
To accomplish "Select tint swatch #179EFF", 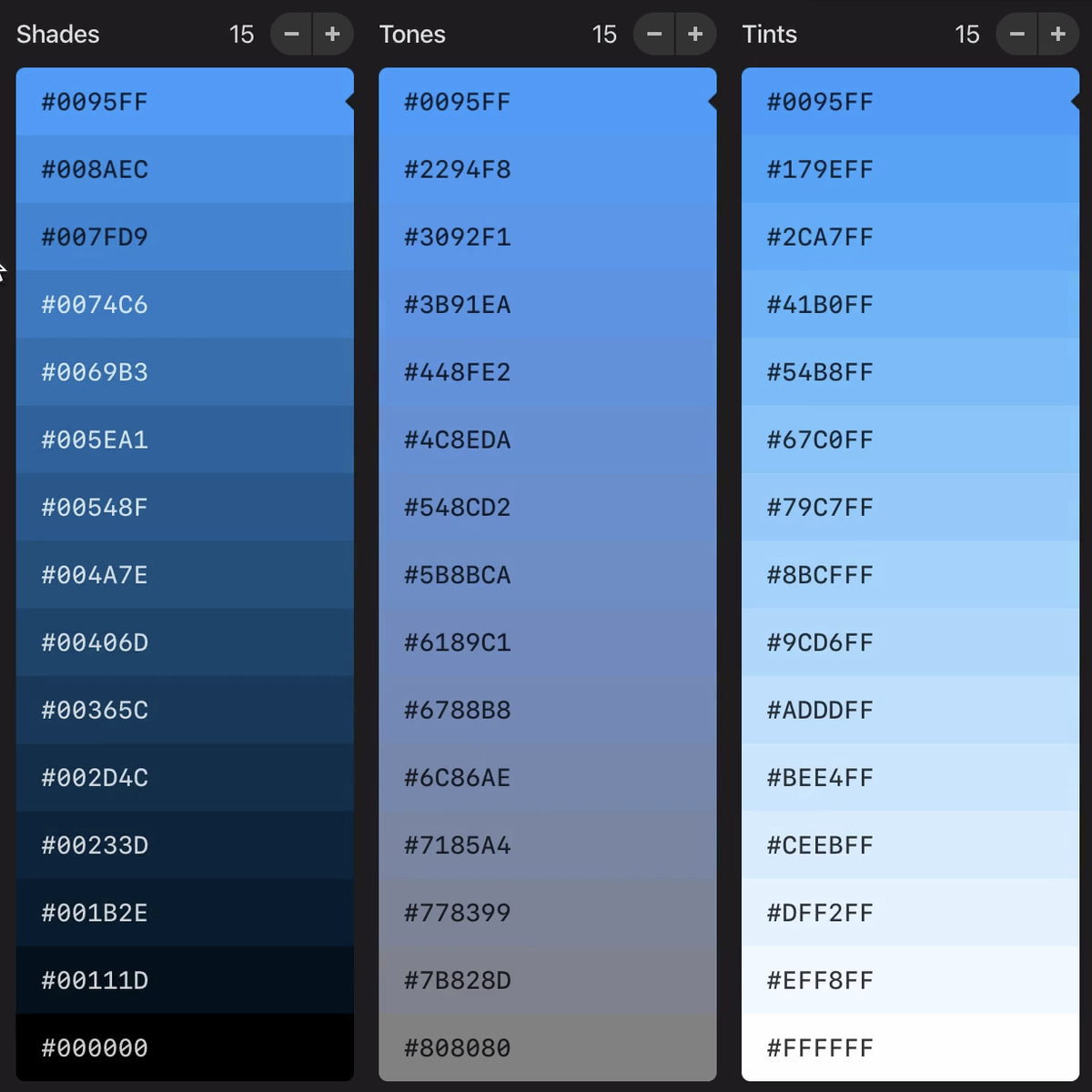I will [911, 169].
